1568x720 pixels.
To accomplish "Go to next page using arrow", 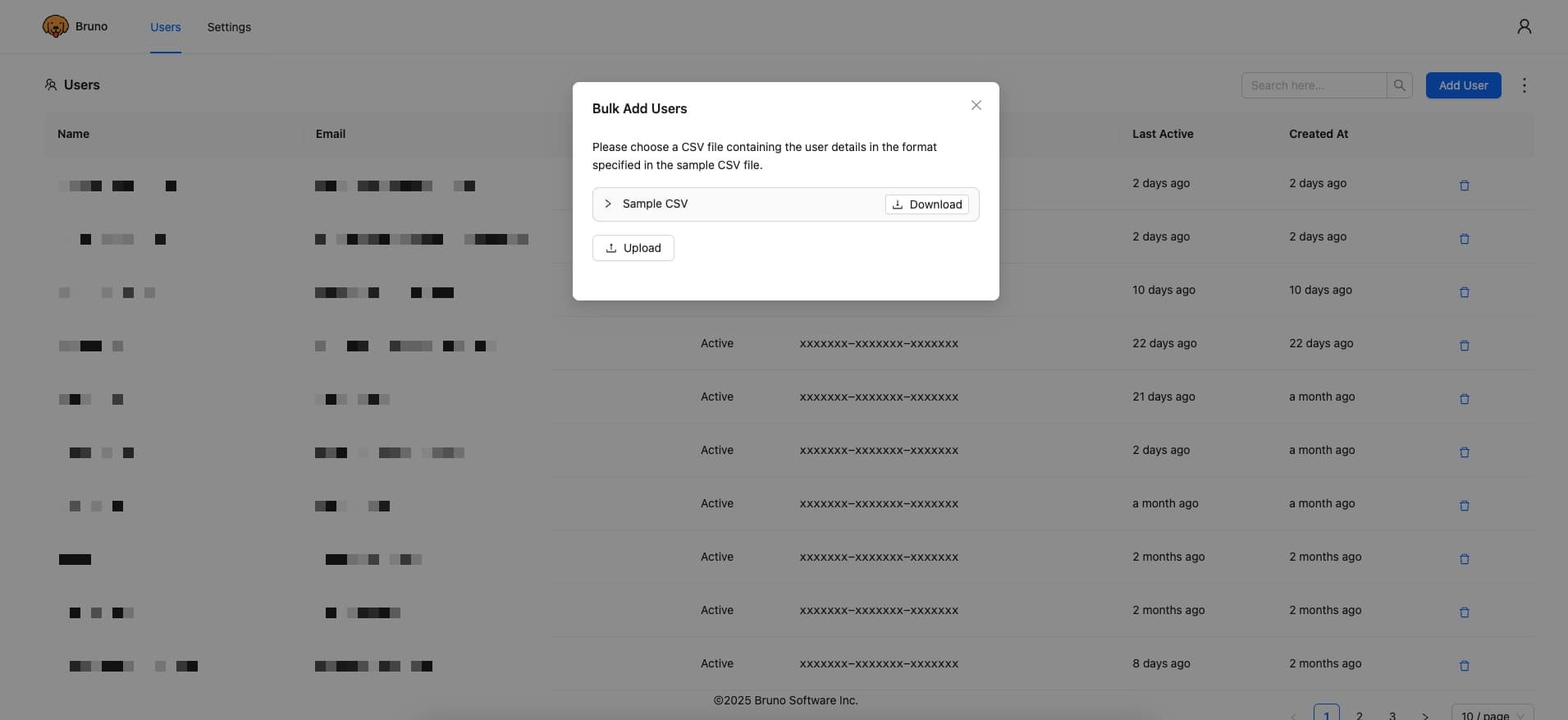I will tap(1425, 715).
